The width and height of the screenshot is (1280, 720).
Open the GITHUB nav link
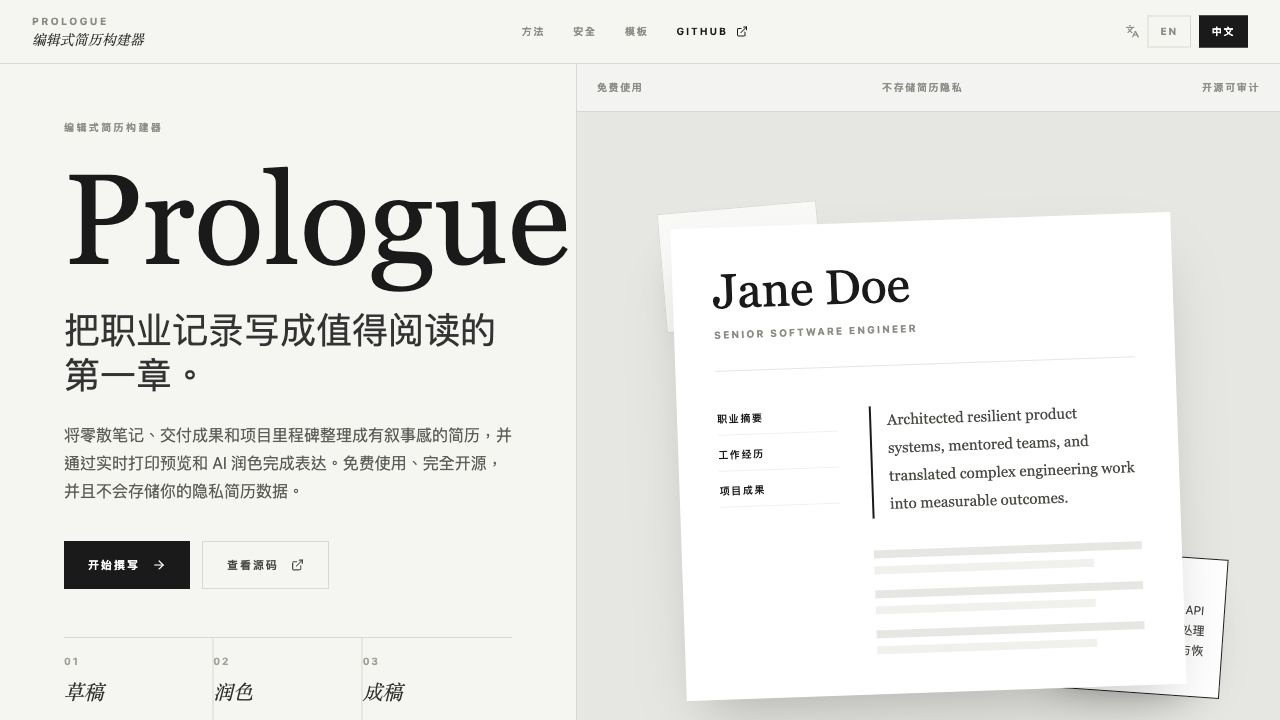(x=712, y=31)
